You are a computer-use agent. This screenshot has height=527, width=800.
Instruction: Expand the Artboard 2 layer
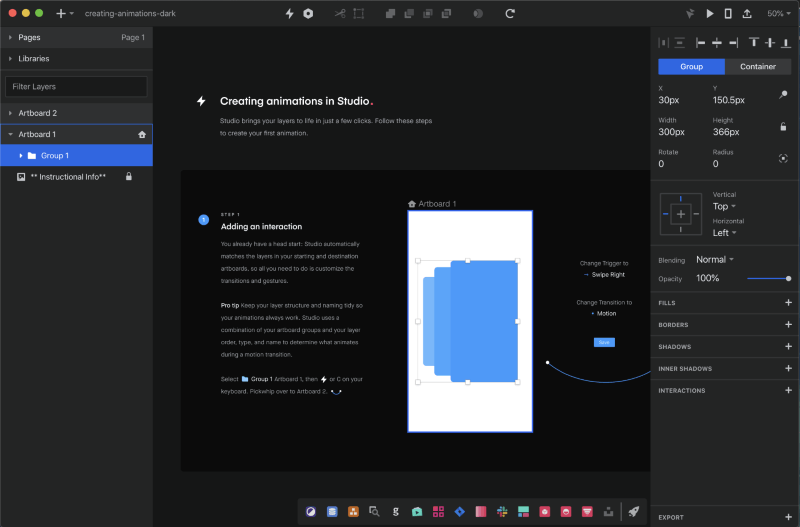tap(10, 113)
